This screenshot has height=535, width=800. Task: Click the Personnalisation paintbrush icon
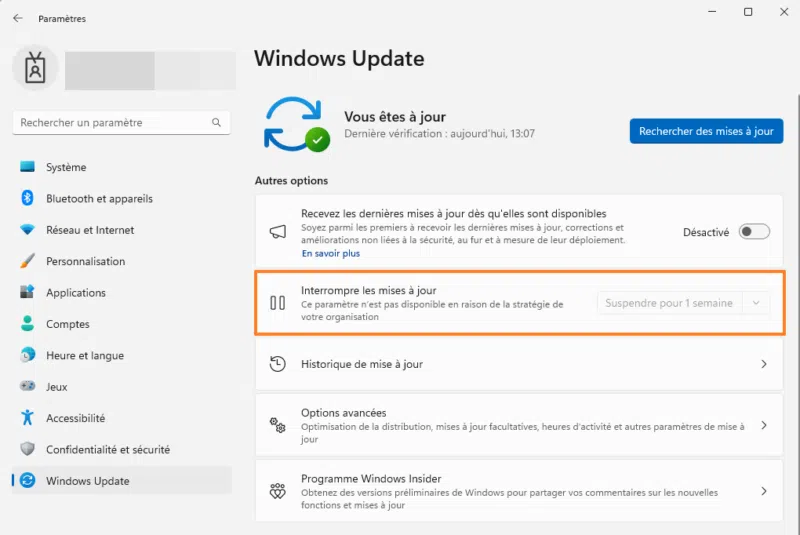click(x=27, y=261)
